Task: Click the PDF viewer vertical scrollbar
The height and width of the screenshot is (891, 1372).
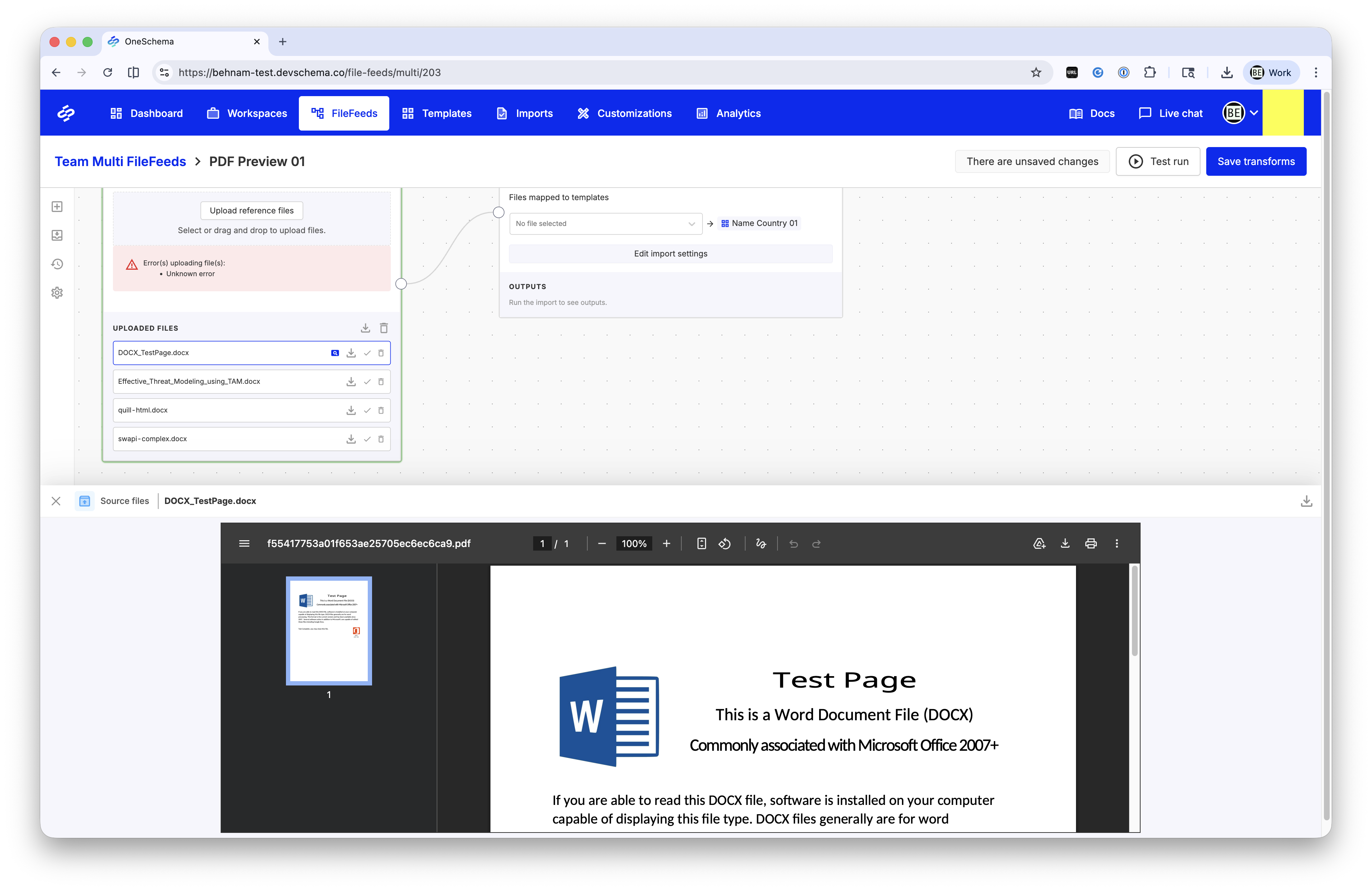Action: pos(1134,611)
